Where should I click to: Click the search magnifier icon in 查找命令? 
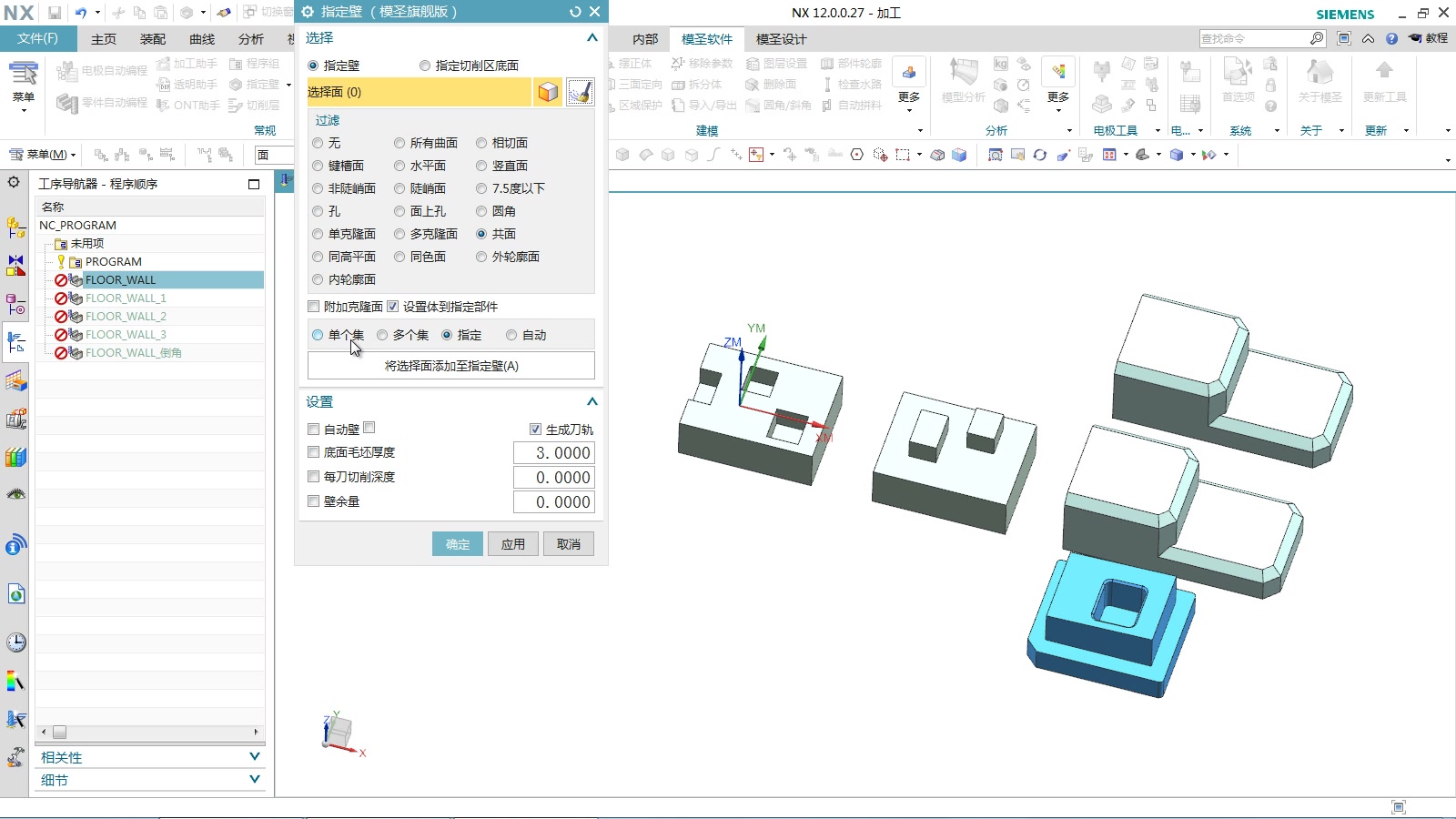[x=1317, y=38]
